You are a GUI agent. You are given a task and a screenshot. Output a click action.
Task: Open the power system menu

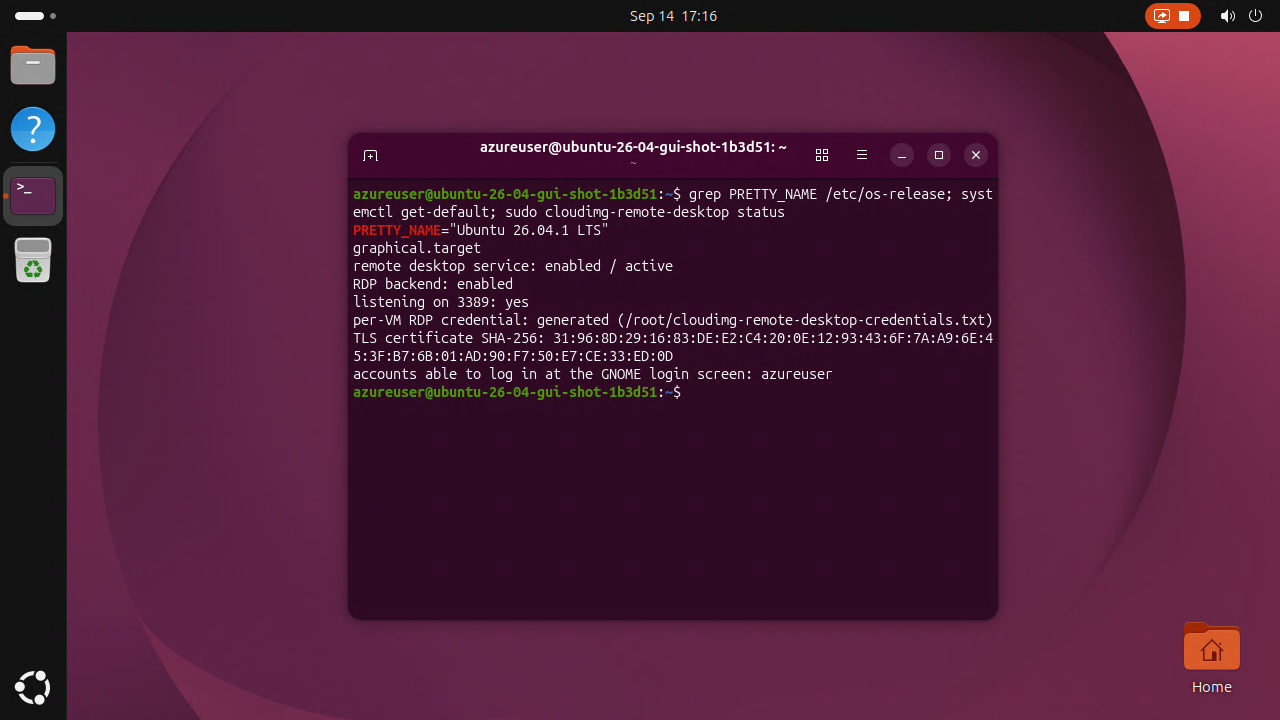[1256, 16]
